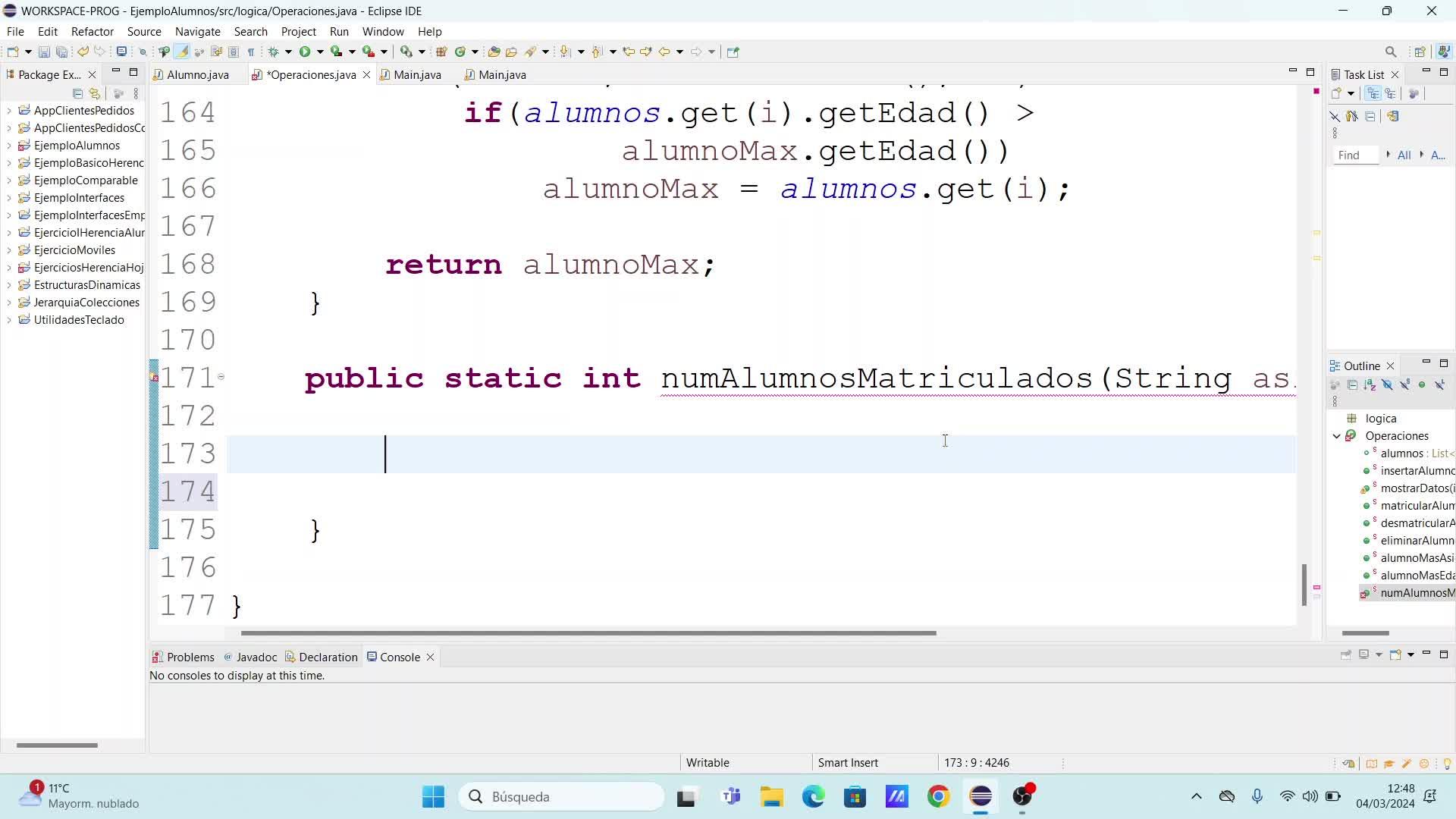Click the Sort alphabetically icon in Outline

pos(1370,385)
